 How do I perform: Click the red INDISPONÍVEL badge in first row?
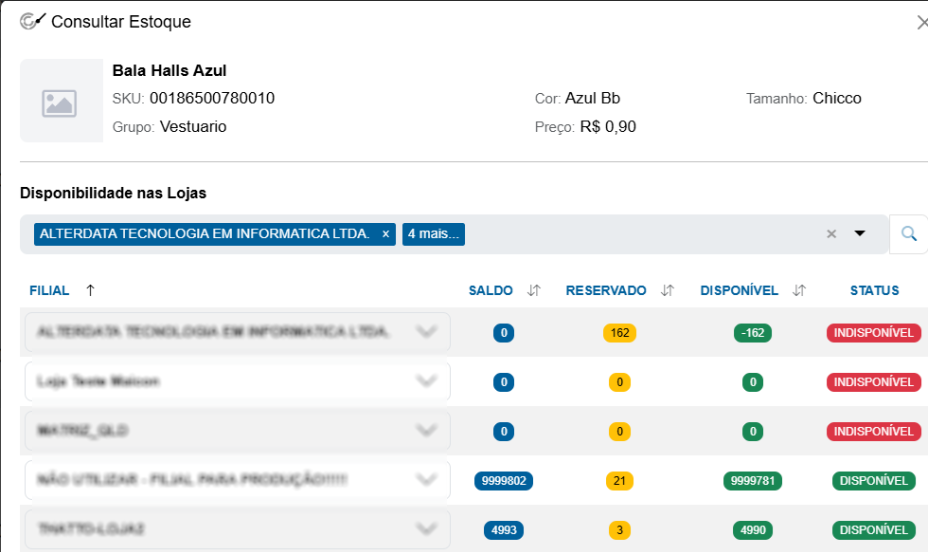tap(874, 333)
